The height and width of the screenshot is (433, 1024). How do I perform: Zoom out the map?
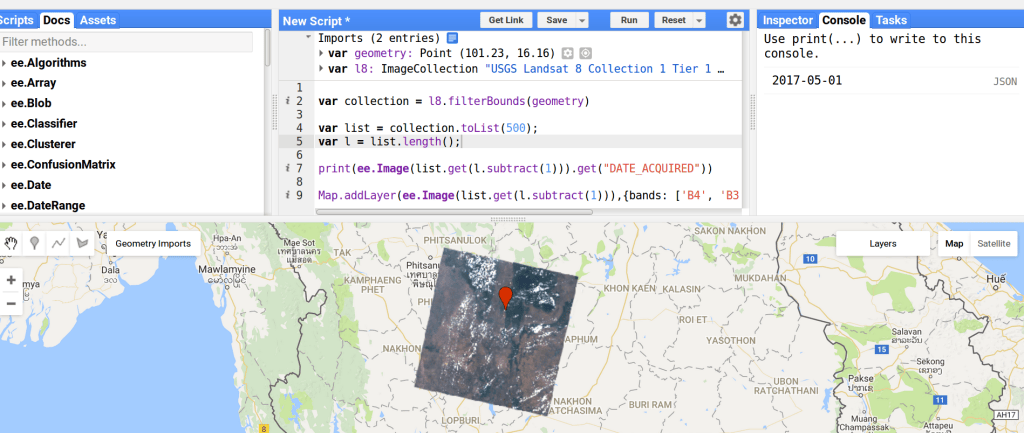coord(11,303)
